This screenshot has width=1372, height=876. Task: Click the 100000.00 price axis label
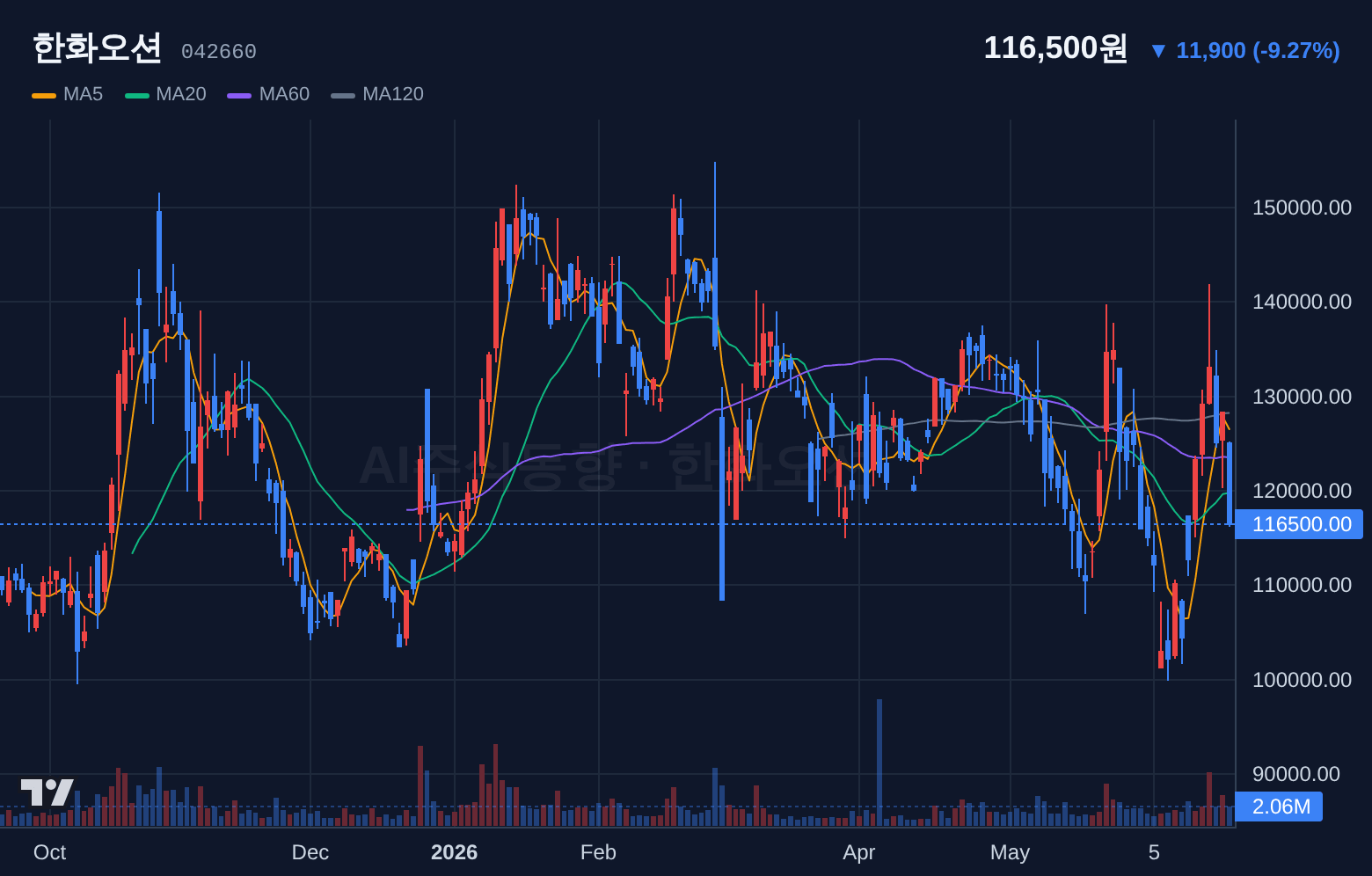click(1302, 680)
